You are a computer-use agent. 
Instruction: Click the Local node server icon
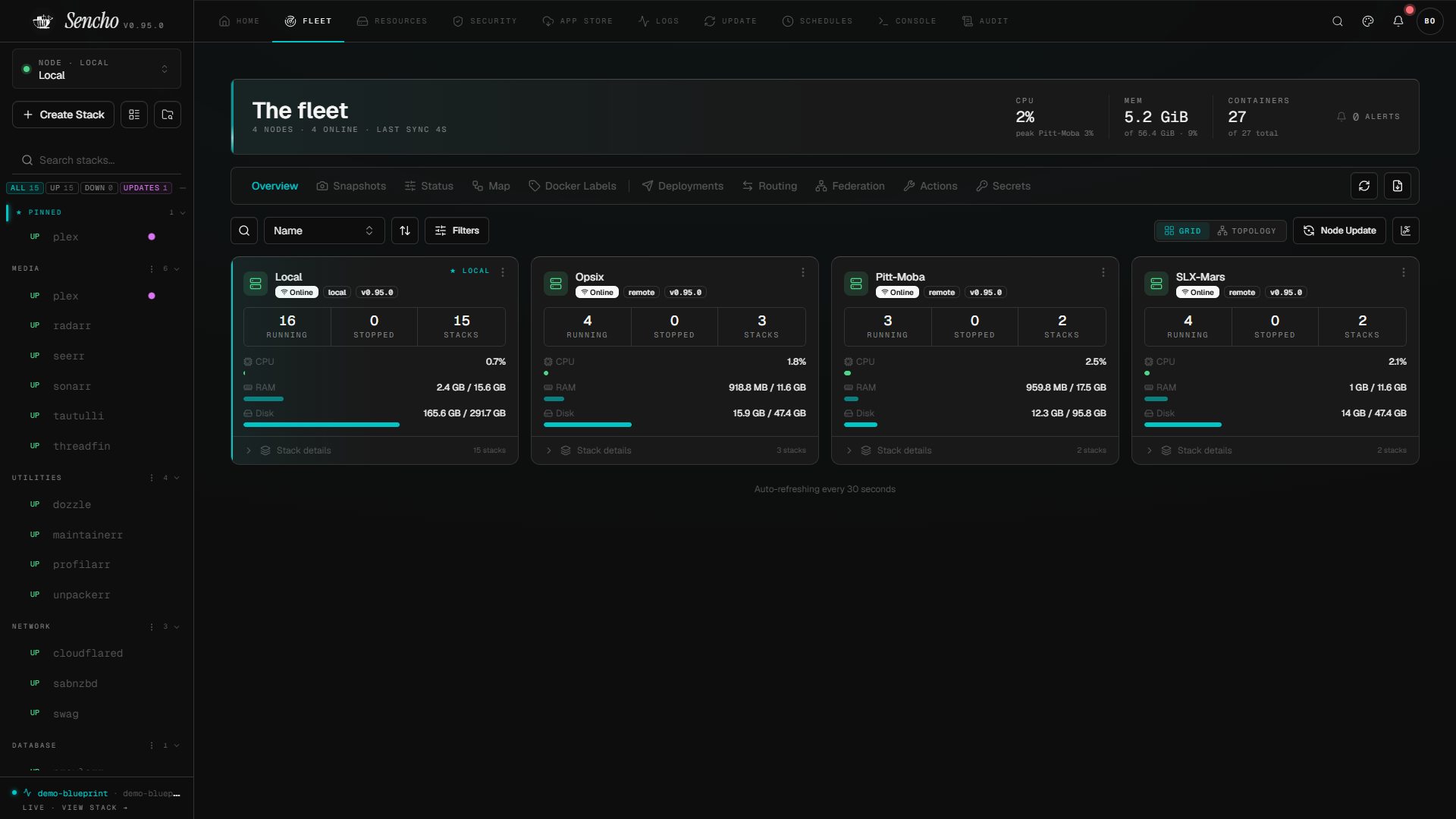(256, 284)
